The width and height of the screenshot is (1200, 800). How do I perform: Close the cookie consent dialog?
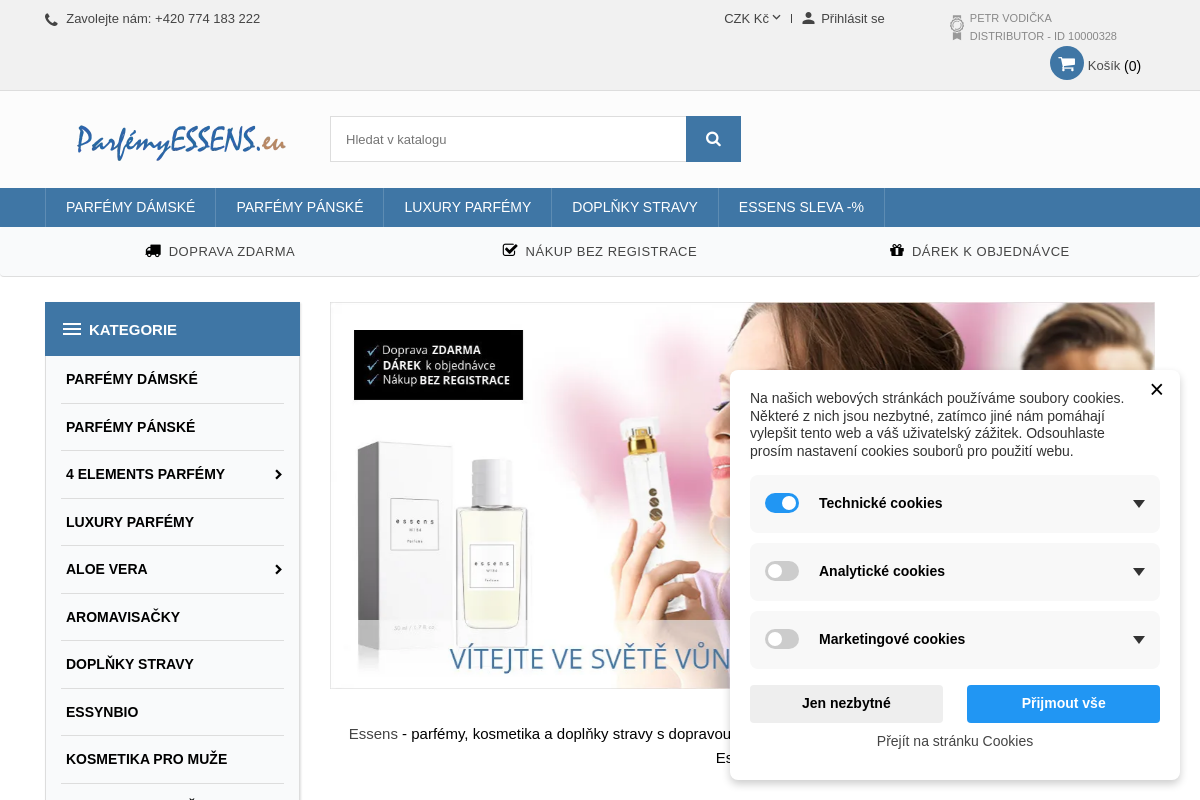pyautogui.click(x=1156, y=389)
